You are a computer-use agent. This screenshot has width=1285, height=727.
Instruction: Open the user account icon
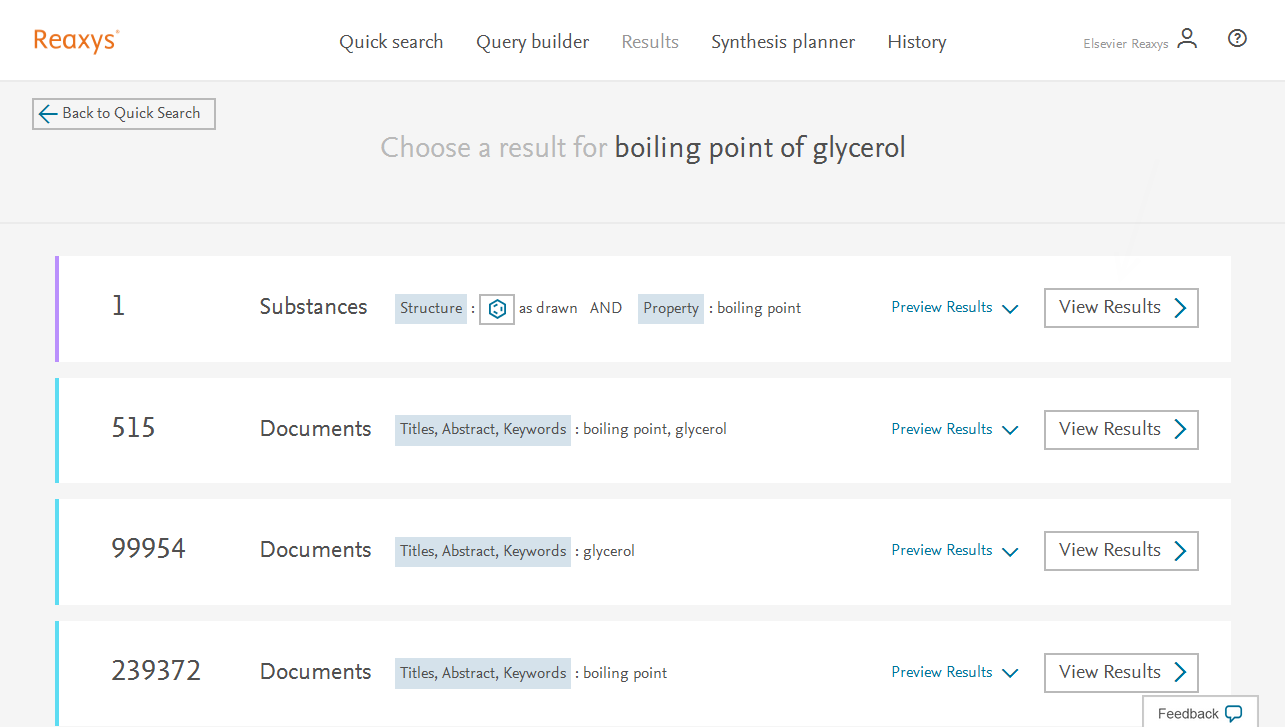(1187, 39)
